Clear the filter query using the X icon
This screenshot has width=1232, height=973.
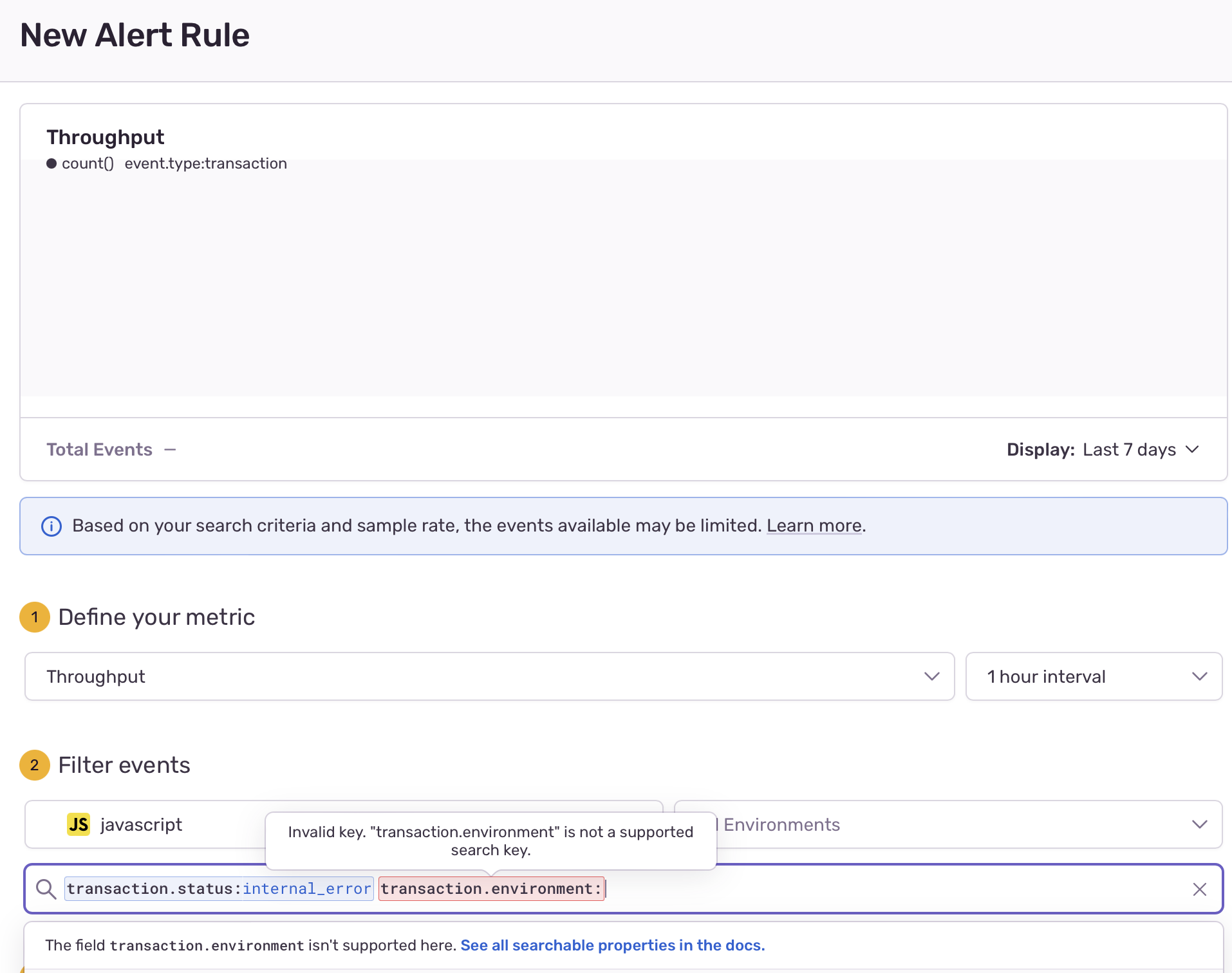(x=1199, y=889)
